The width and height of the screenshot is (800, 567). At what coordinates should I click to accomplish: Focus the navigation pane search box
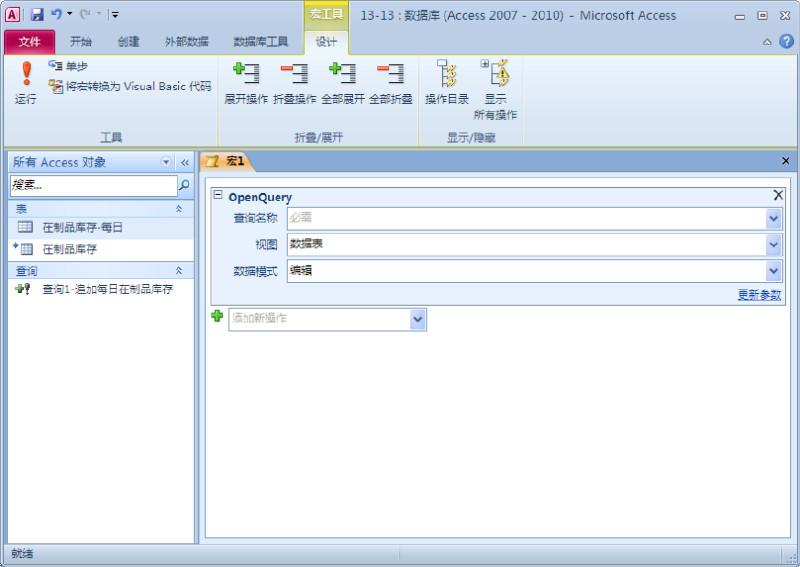tap(93, 185)
